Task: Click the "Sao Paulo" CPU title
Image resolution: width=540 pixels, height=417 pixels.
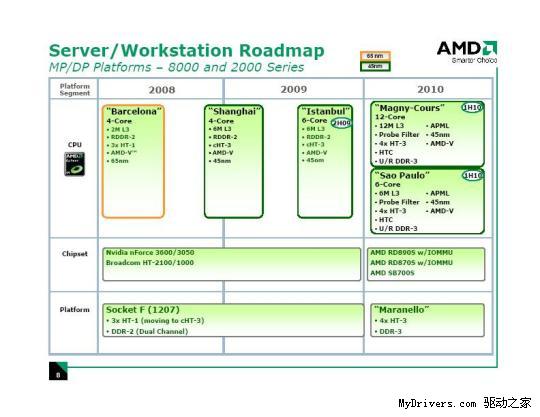Action: pyautogui.click(x=402, y=175)
